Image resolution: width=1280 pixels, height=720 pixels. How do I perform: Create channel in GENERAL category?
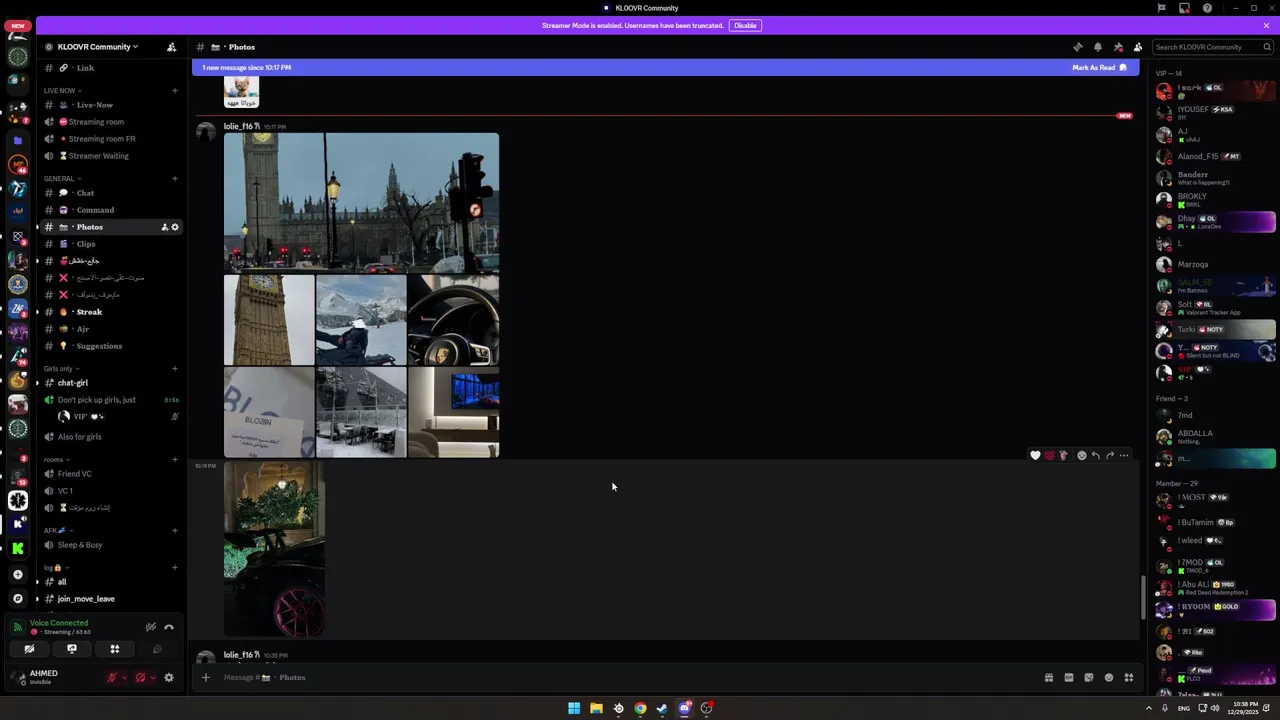tap(175, 179)
